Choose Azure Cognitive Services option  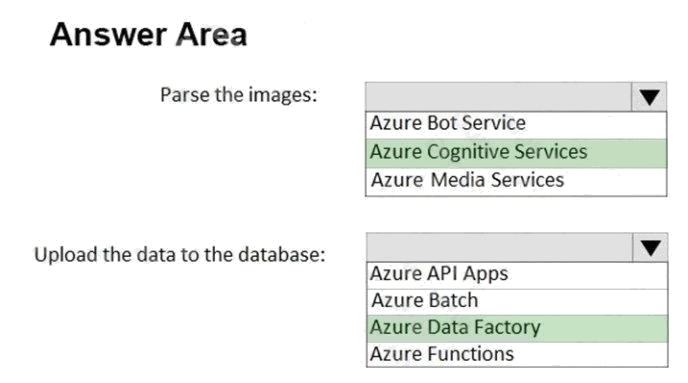[516, 152]
